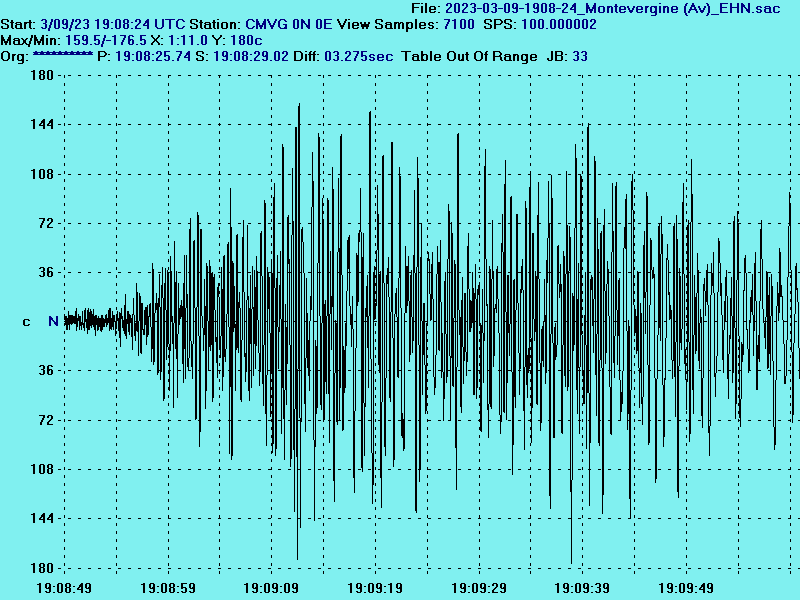This screenshot has width=800, height=600.
Task: Click the Table Out Of Range message
Action: [469, 56]
